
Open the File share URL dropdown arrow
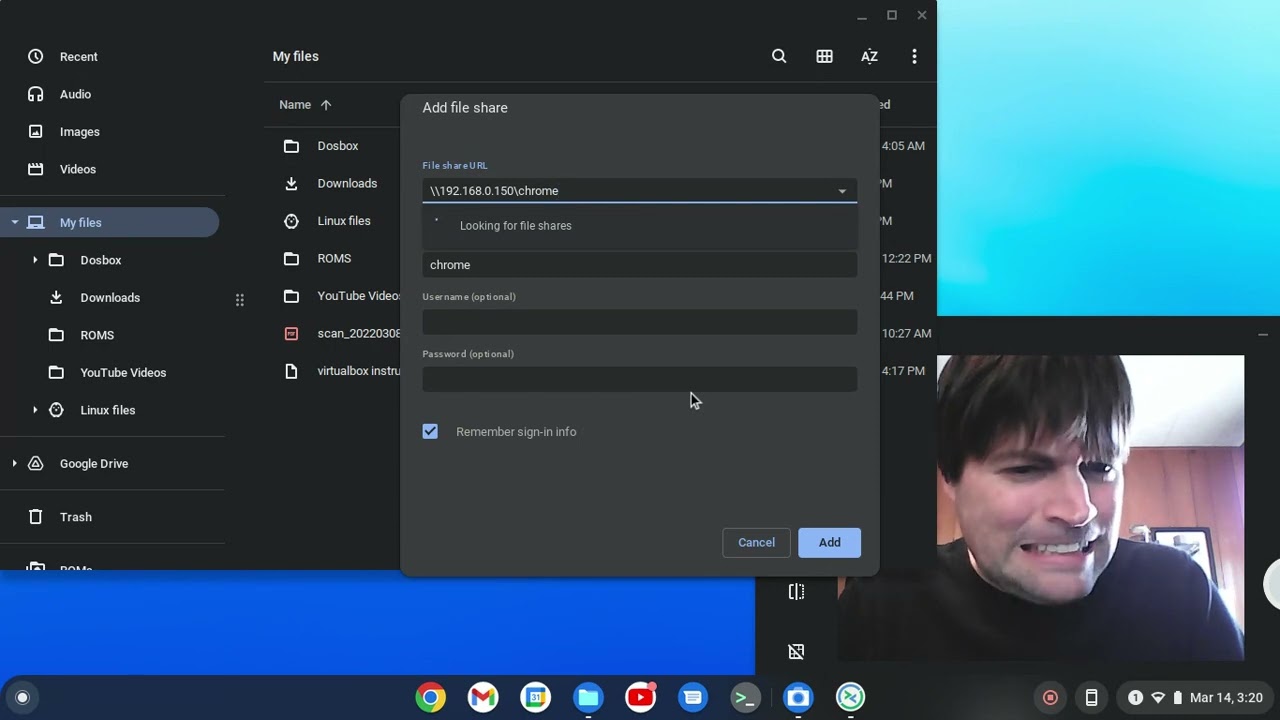842,191
